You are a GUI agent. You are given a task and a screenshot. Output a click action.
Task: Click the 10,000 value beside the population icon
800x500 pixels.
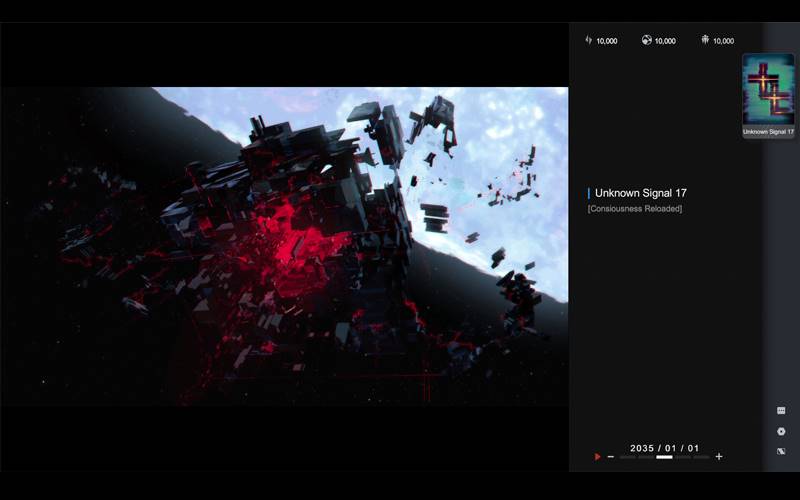click(x=723, y=41)
